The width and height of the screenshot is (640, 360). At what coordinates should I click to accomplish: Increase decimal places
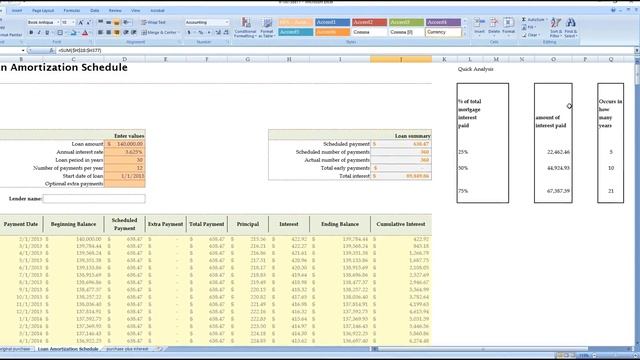[x=218, y=32]
